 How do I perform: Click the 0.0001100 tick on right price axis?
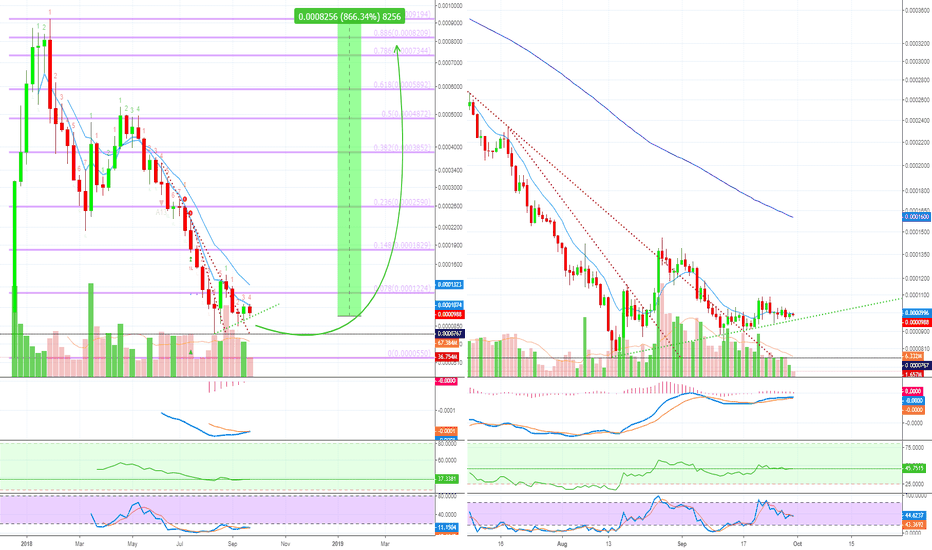pyautogui.click(x=918, y=295)
